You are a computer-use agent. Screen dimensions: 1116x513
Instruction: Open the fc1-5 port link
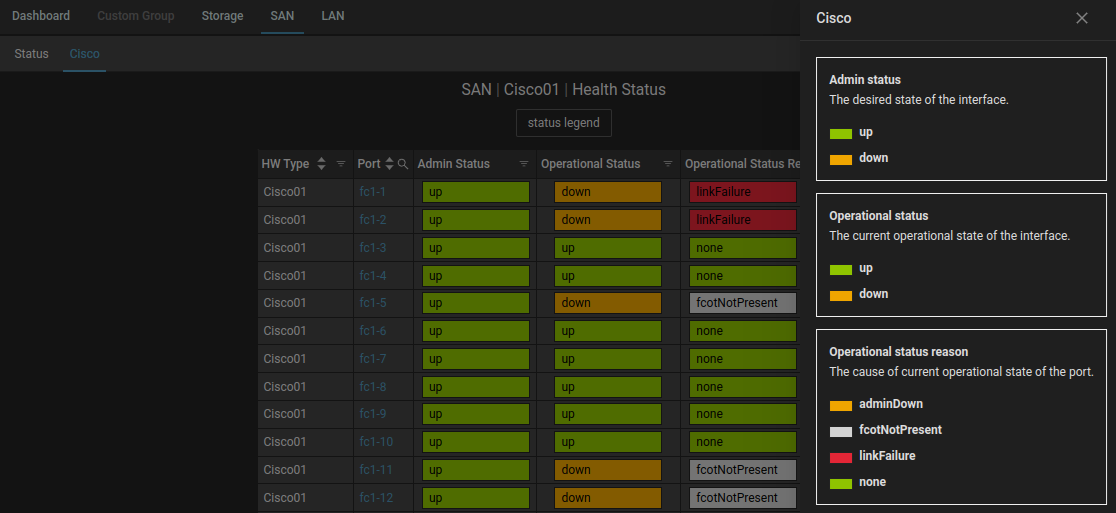click(374, 303)
